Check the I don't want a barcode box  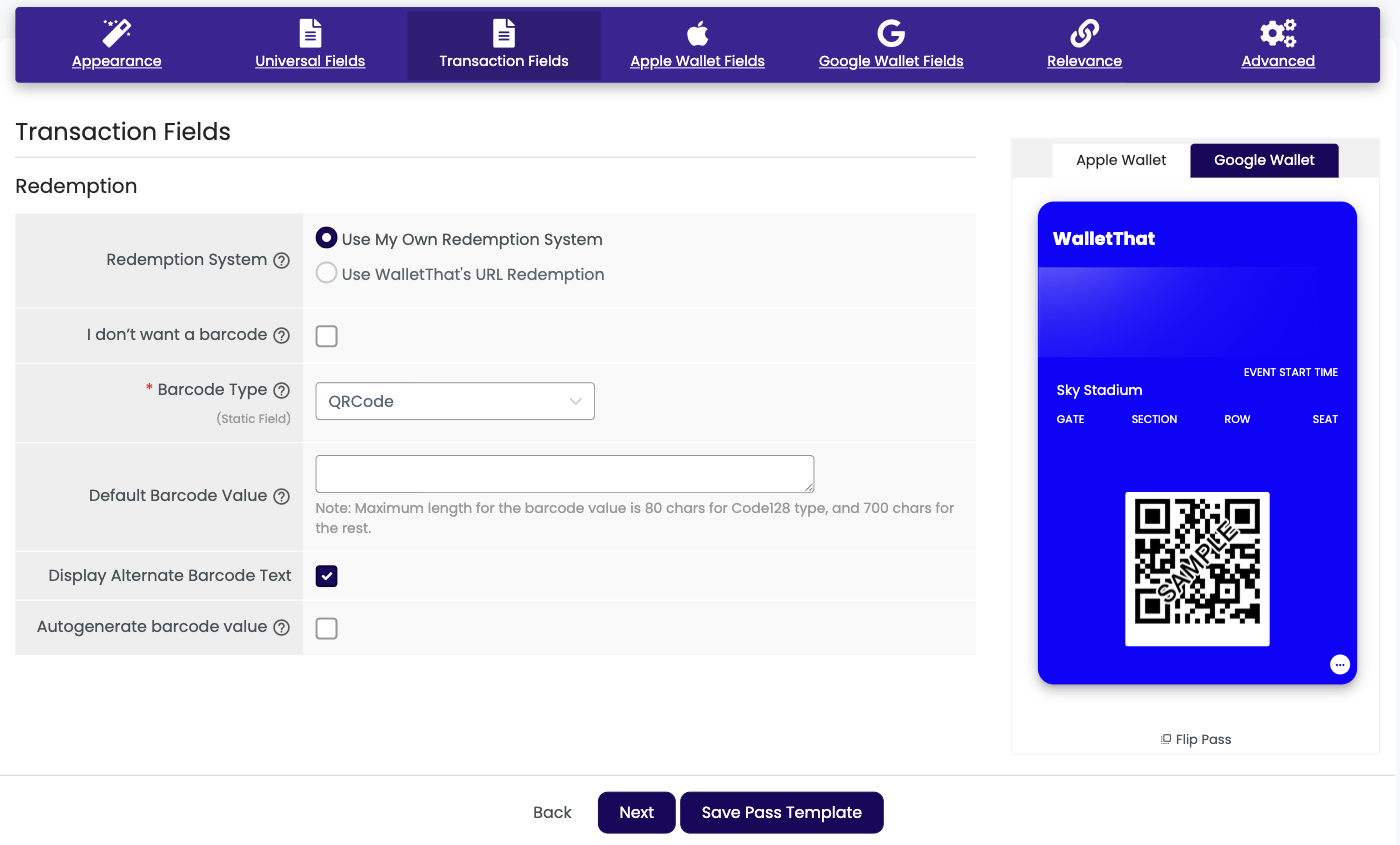[x=326, y=336]
